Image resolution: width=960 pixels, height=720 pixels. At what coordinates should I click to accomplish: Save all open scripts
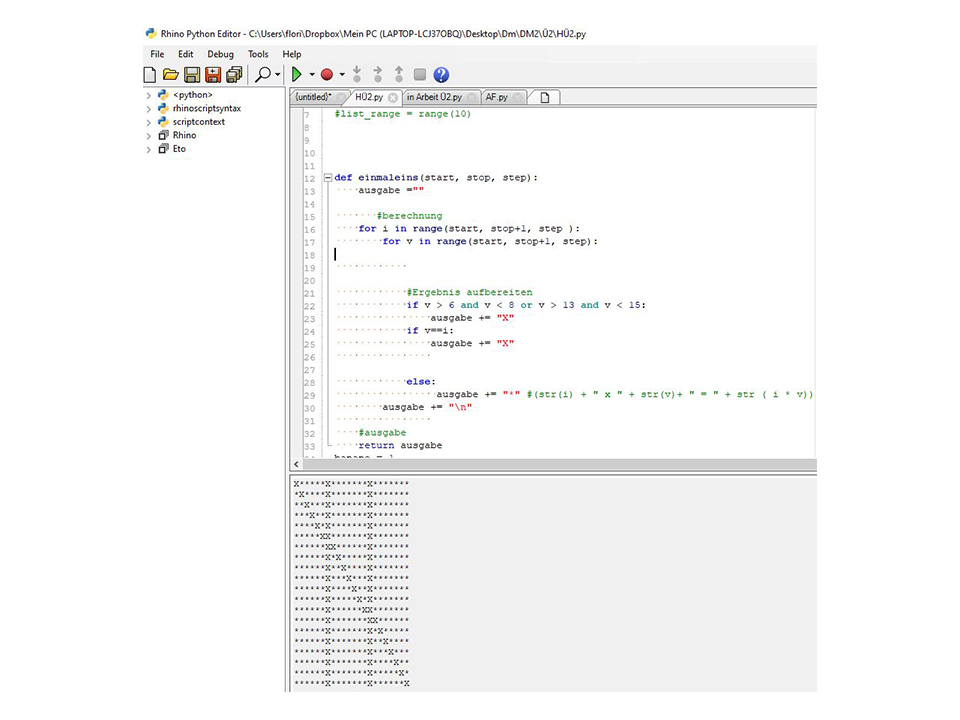pyautogui.click(x=234, y=75)
